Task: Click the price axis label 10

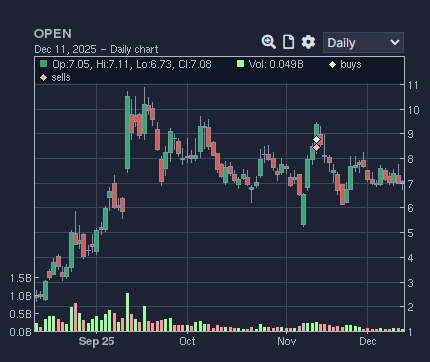Action: pyautogui.click(x=414, y=110)
